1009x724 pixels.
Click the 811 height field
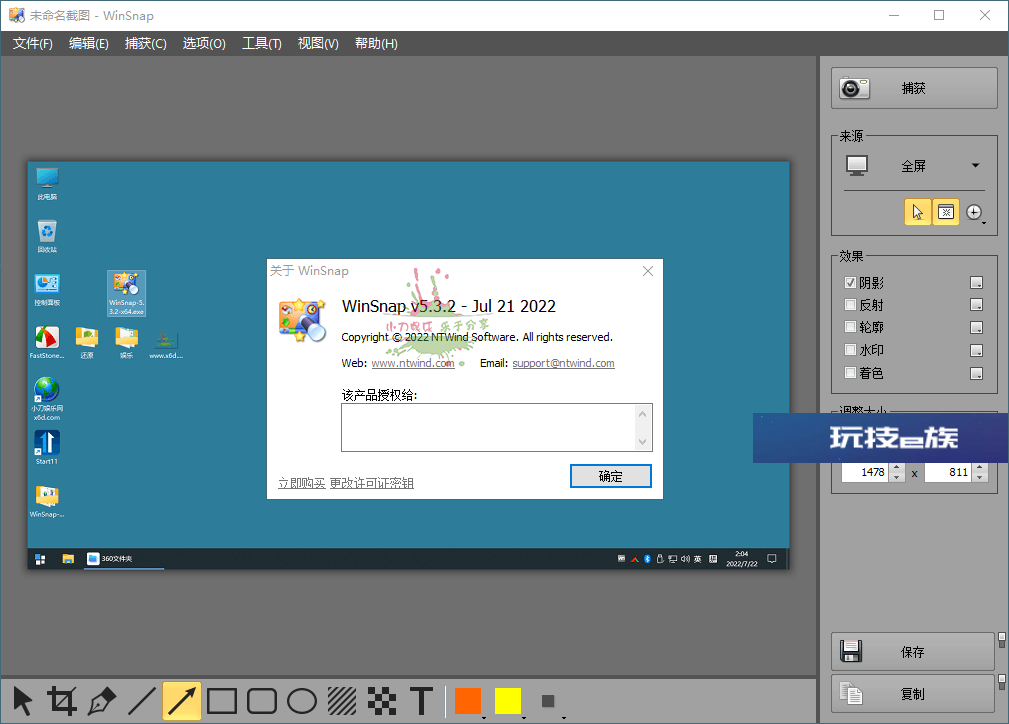[949, 472]
